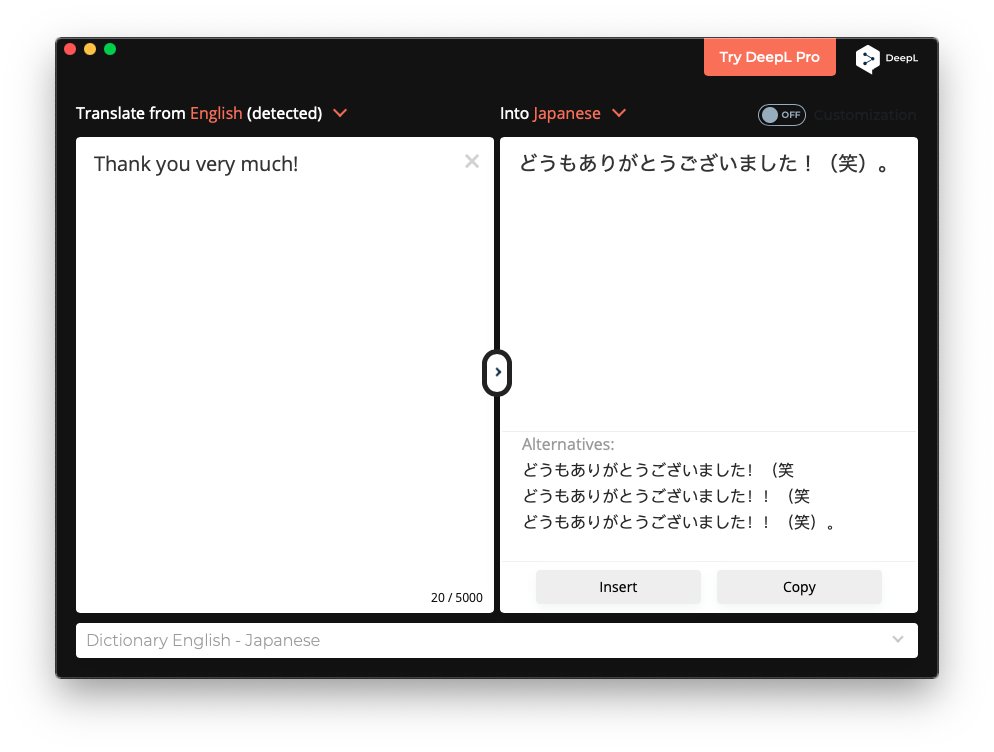Click inside the source text field
Image resolution: width=994 pixels, height=752 pixels.
click(x=285, y=375)
